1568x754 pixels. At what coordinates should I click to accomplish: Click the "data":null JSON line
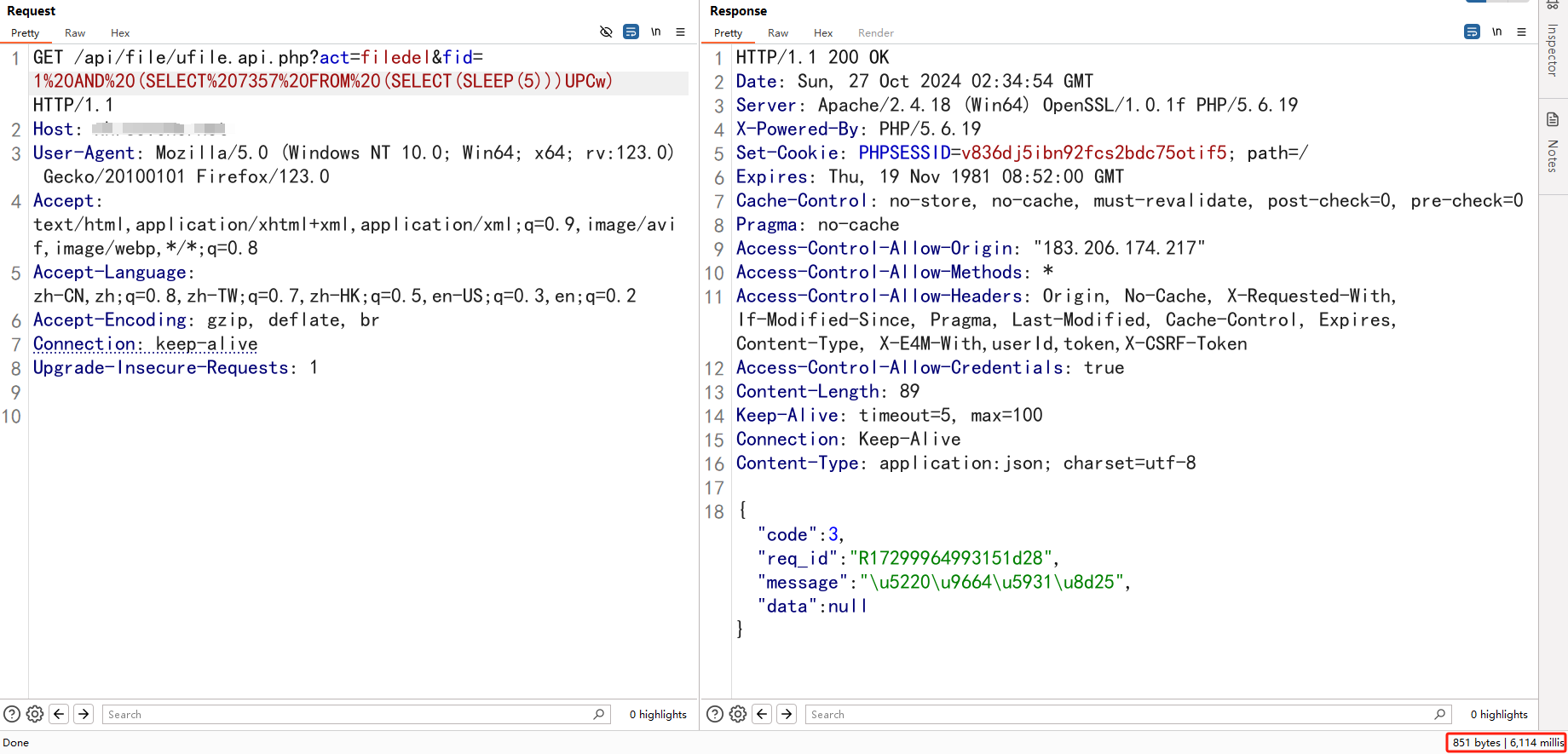pyautogui.click(x=812, y=606)
